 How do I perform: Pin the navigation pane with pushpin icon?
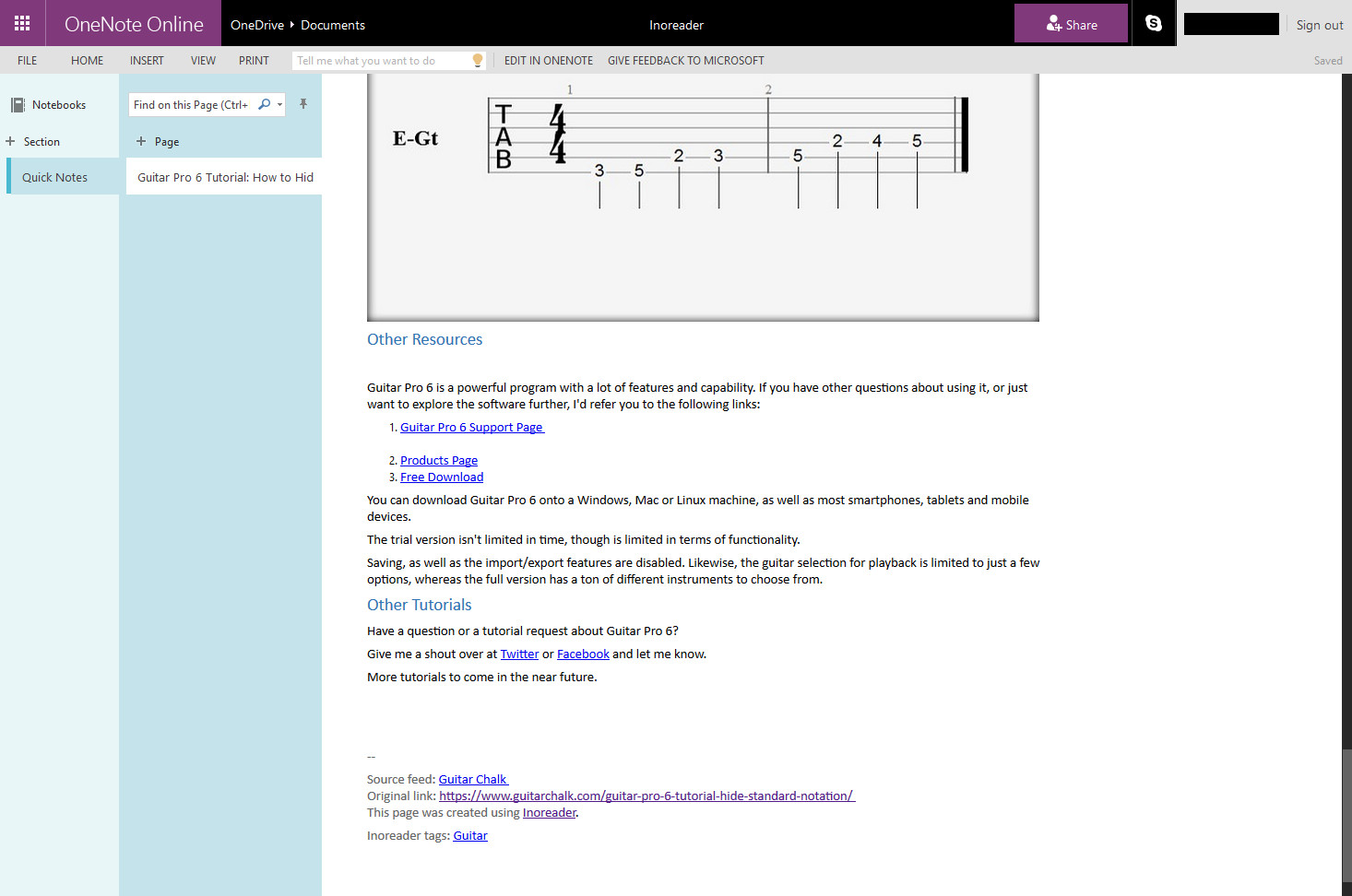[303, 104]
